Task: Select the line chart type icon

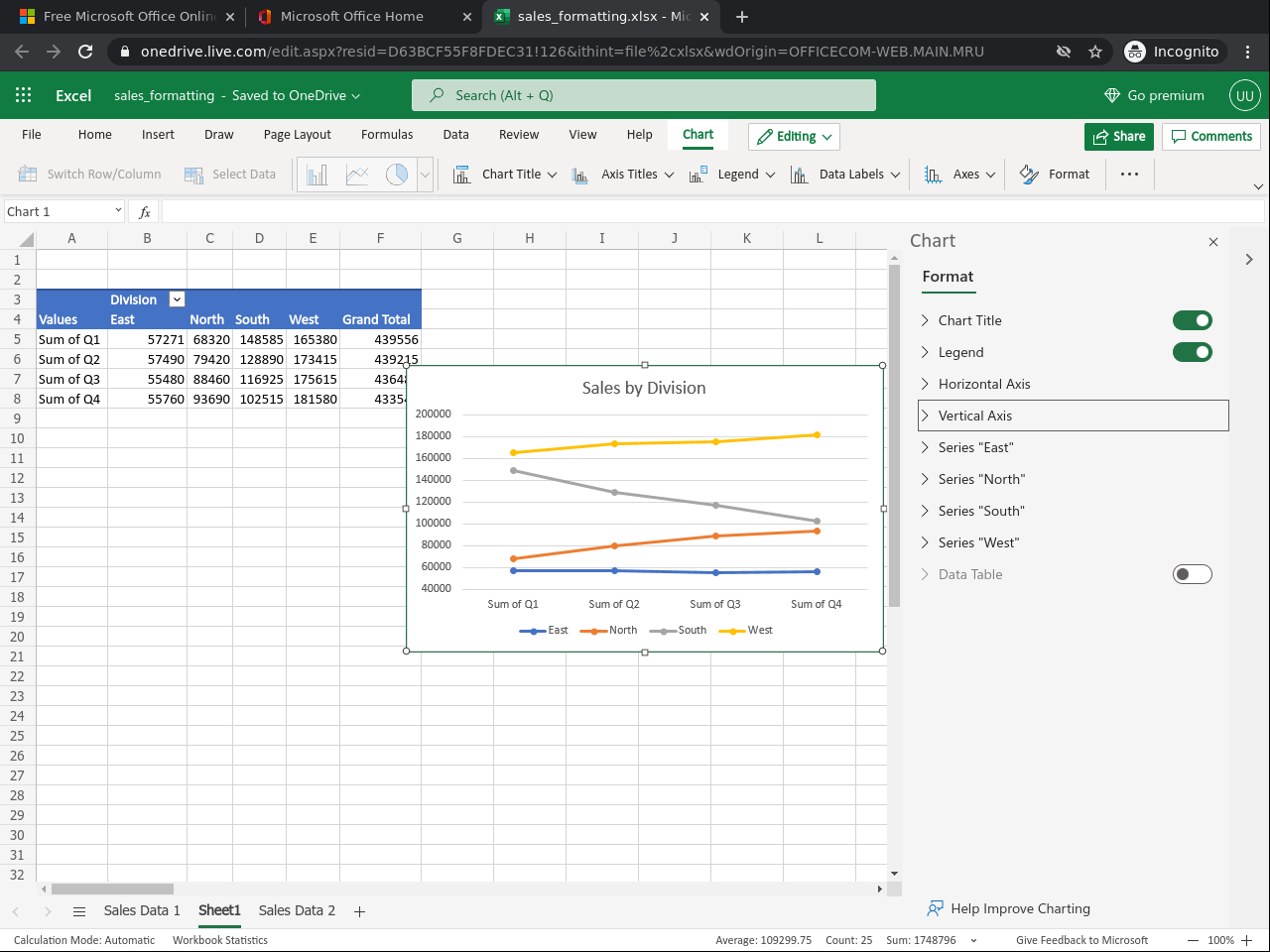Action: pos(357,175)
